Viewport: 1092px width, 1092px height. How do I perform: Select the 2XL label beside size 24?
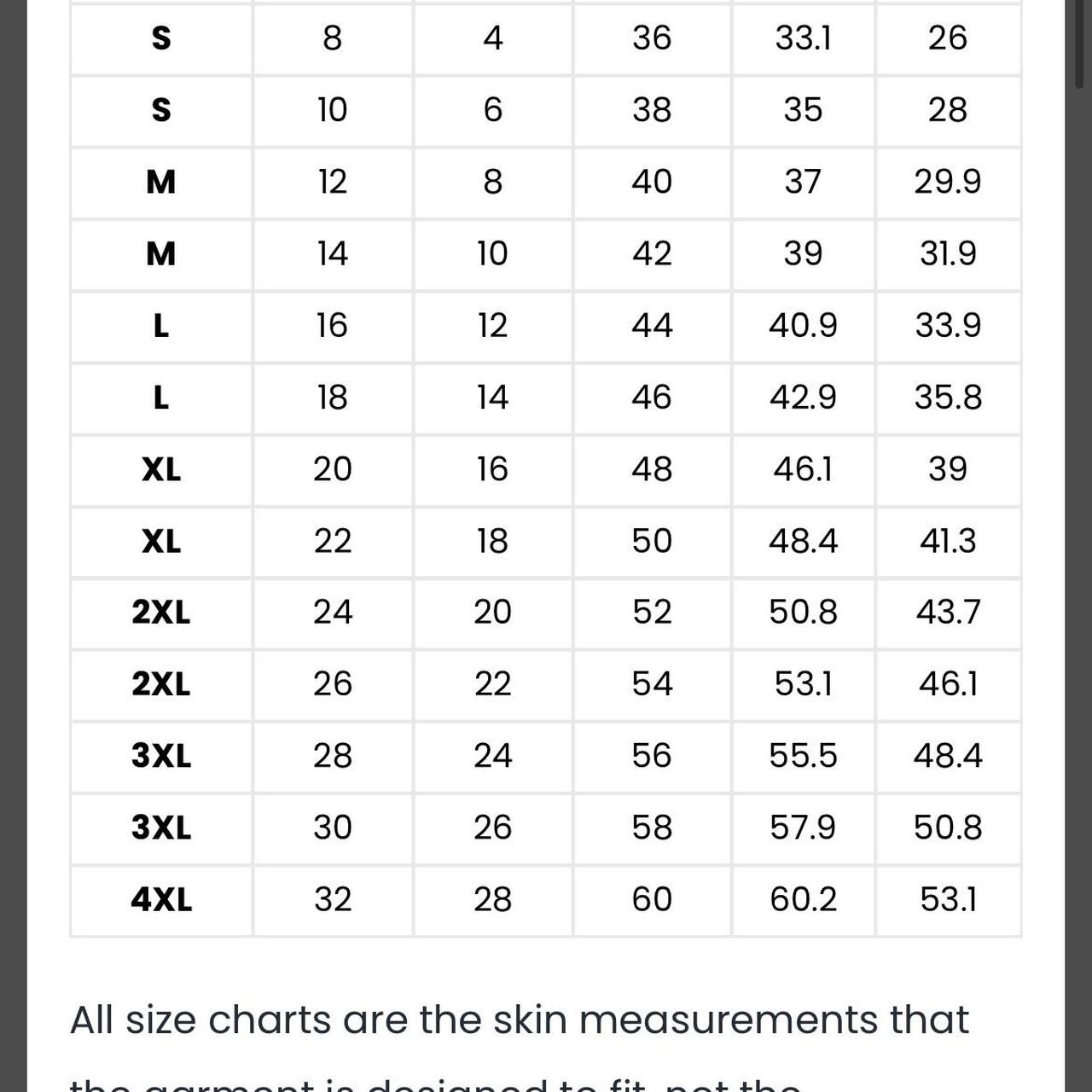(x=161, y=613)
